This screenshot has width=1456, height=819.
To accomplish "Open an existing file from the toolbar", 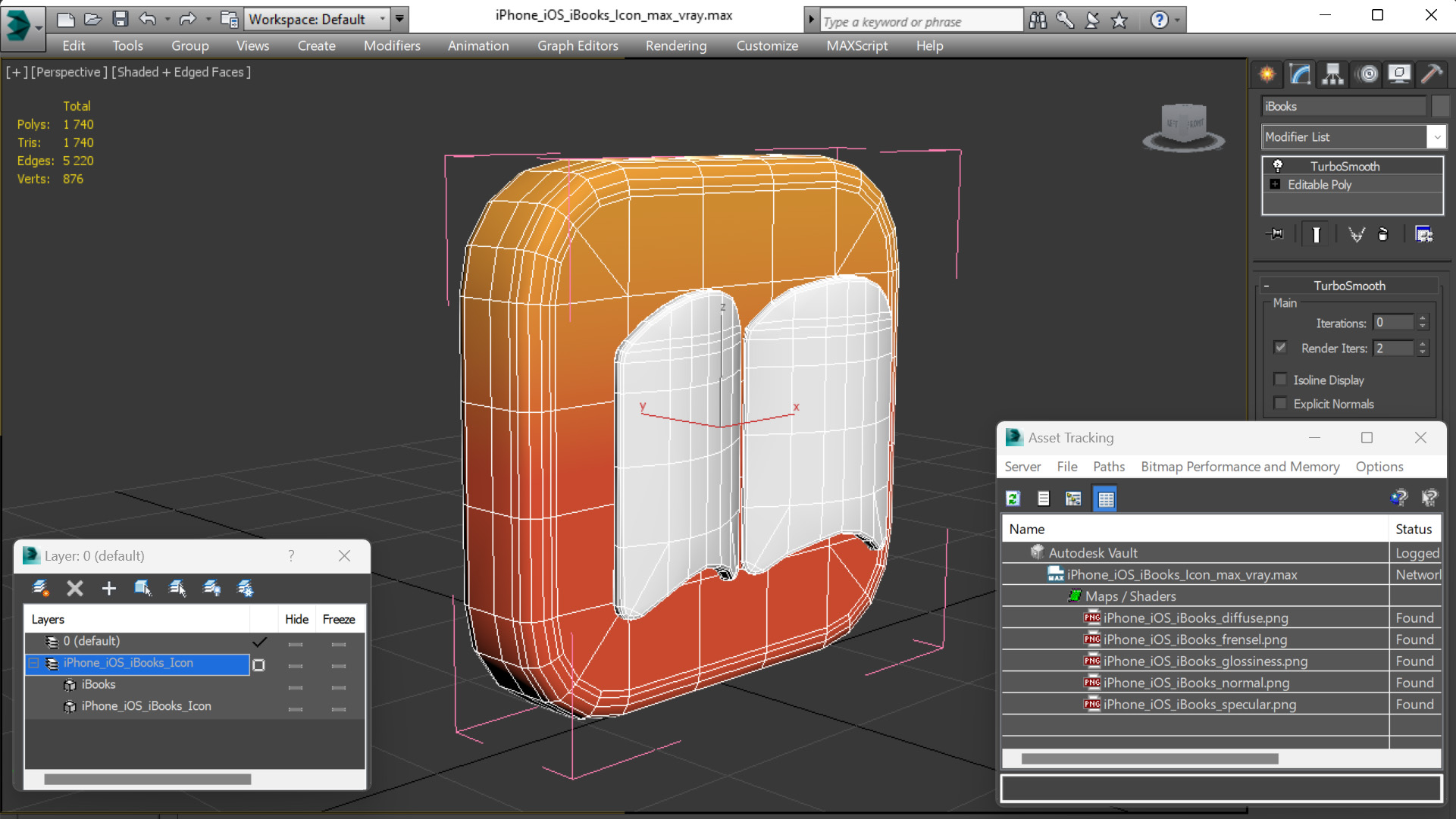I will tap(92, 19).
